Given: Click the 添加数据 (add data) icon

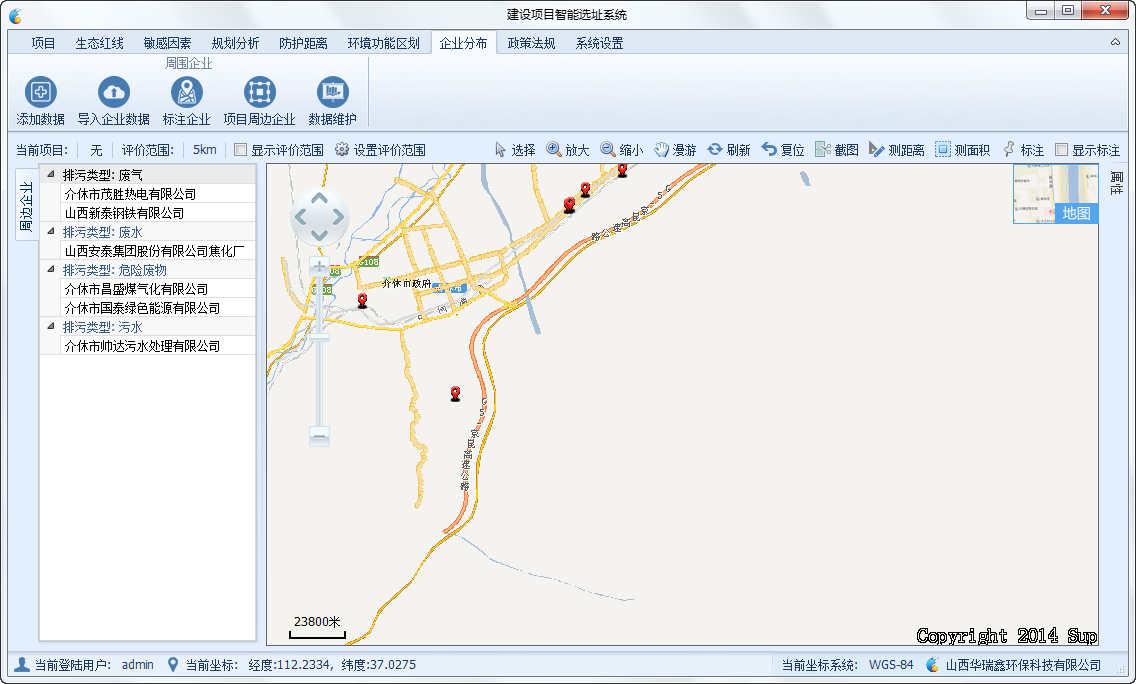Looking at the screenshot, I should (41, 93).
